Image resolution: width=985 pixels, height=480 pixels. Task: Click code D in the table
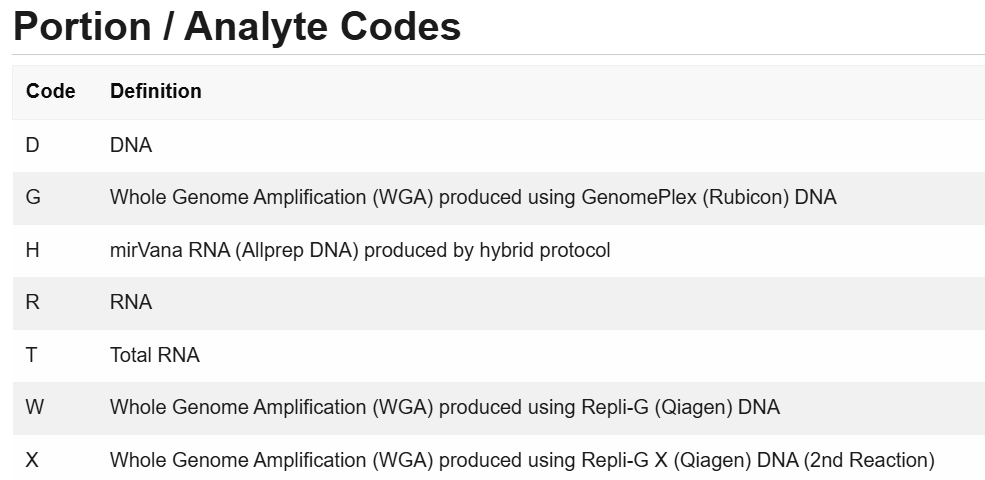tap(32, 145)
